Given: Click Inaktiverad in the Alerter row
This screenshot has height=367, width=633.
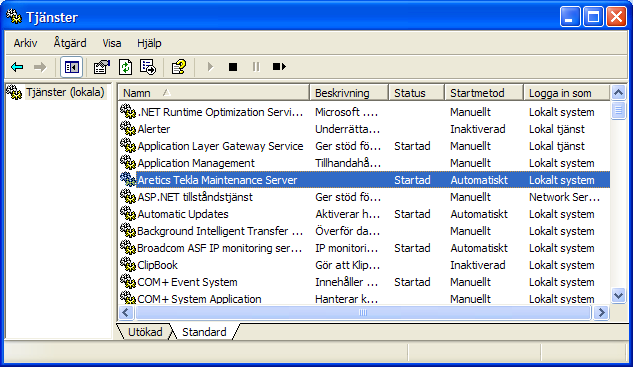Looking at the screenshot, I should pyautogui.click(x=478, y=129).
